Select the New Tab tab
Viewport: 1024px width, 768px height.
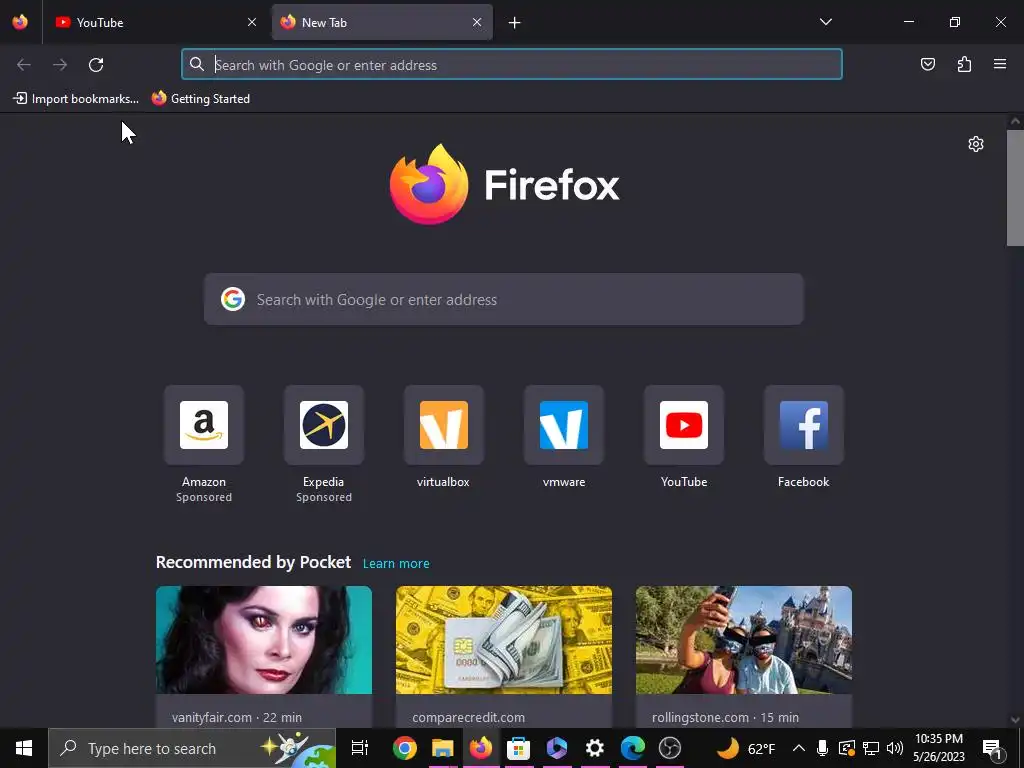pos(382,22)
